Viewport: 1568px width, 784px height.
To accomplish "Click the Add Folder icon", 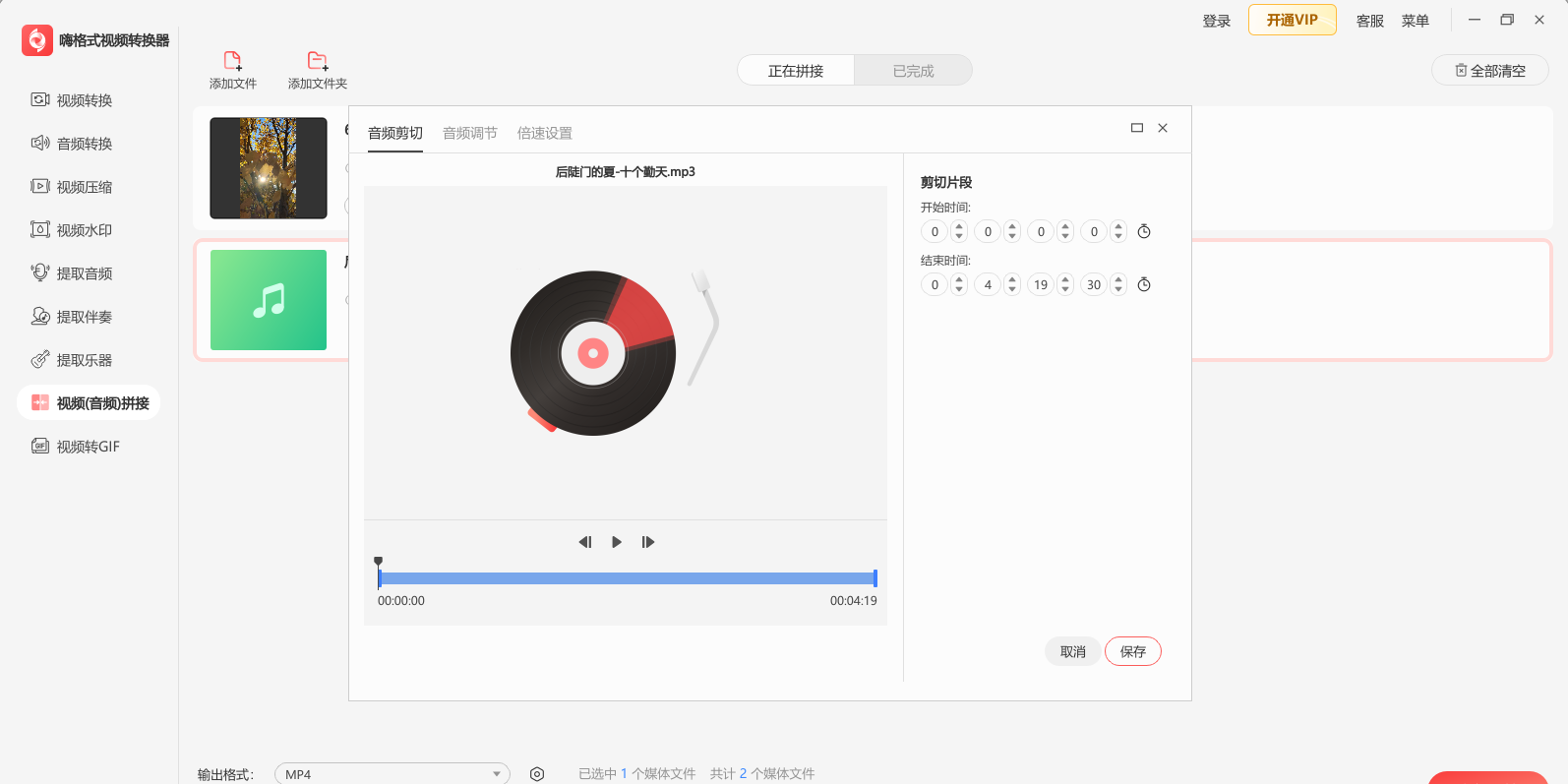I will 317,61.
